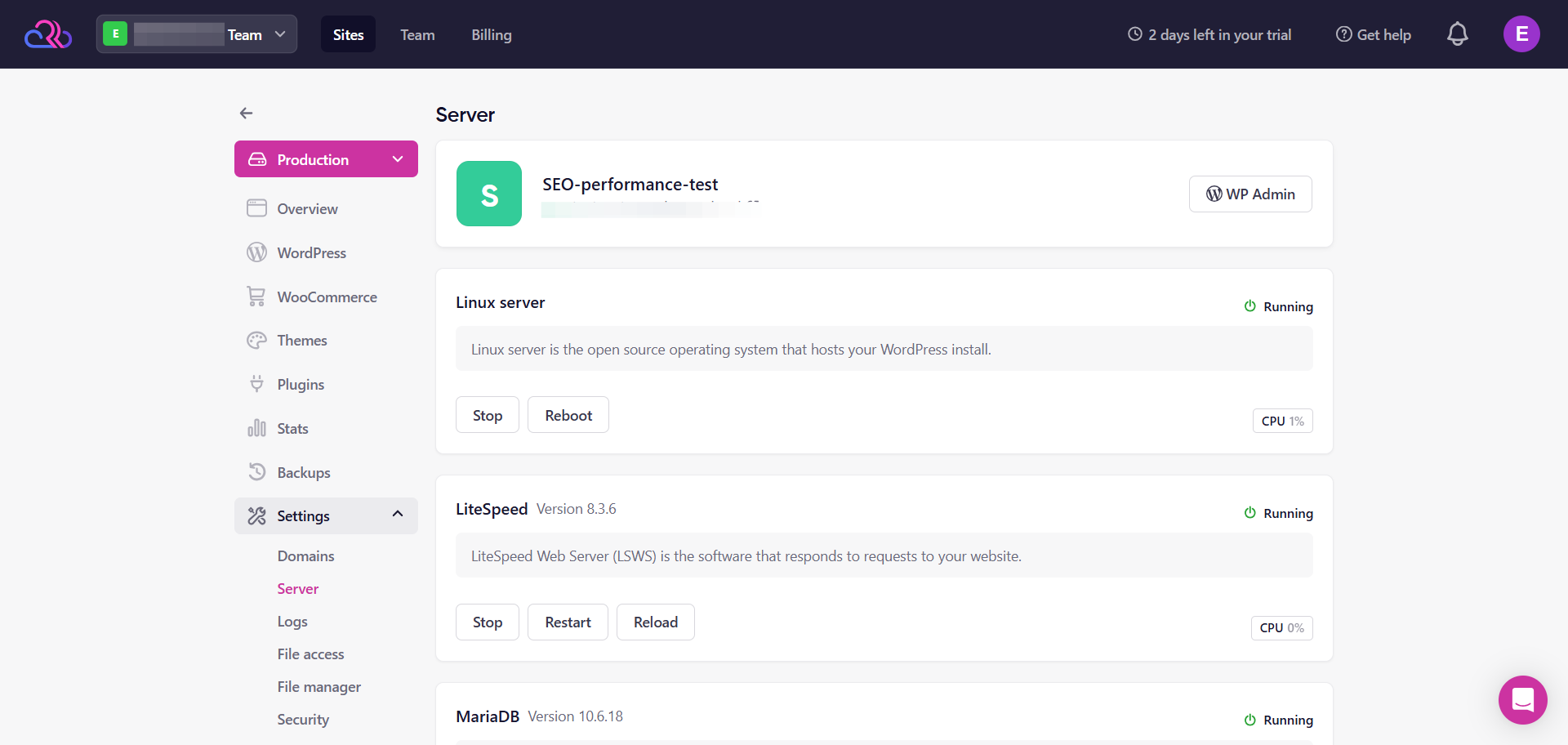Open the chat support bubble
This screenshot has width=1568, height=745.
click(x=1523, y=700)
